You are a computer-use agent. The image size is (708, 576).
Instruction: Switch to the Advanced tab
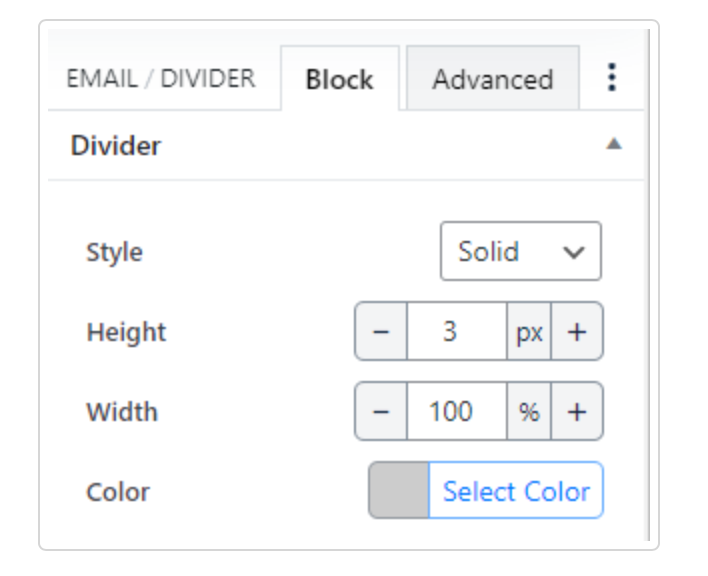pos(492,80)
